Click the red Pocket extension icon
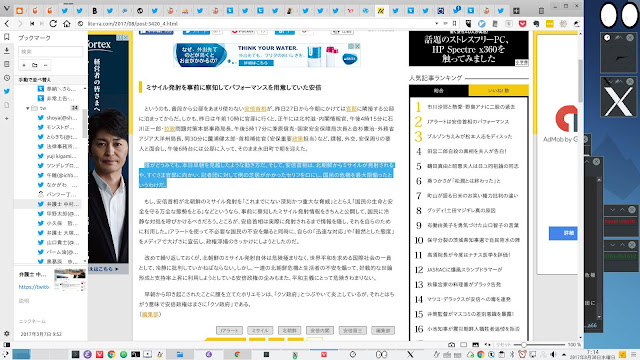640x360 pixels. point(522,24)
